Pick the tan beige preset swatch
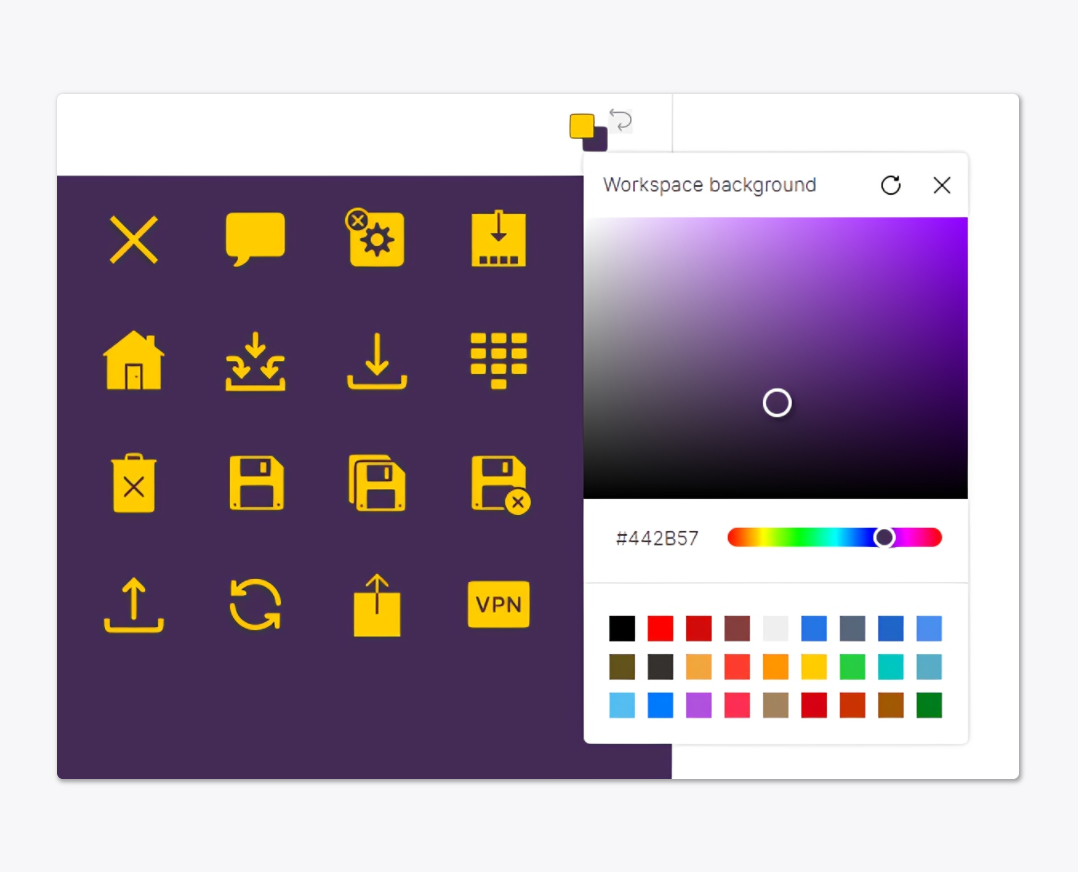The height and width of the screenshot is (872, 1078). [776, 705]
